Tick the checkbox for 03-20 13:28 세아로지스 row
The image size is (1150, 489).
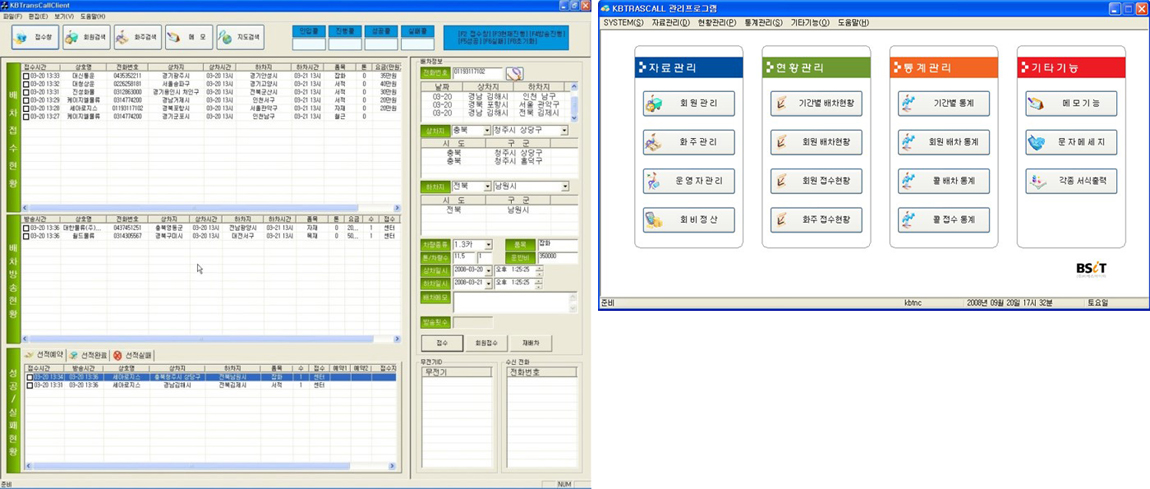tap(27, 108)
